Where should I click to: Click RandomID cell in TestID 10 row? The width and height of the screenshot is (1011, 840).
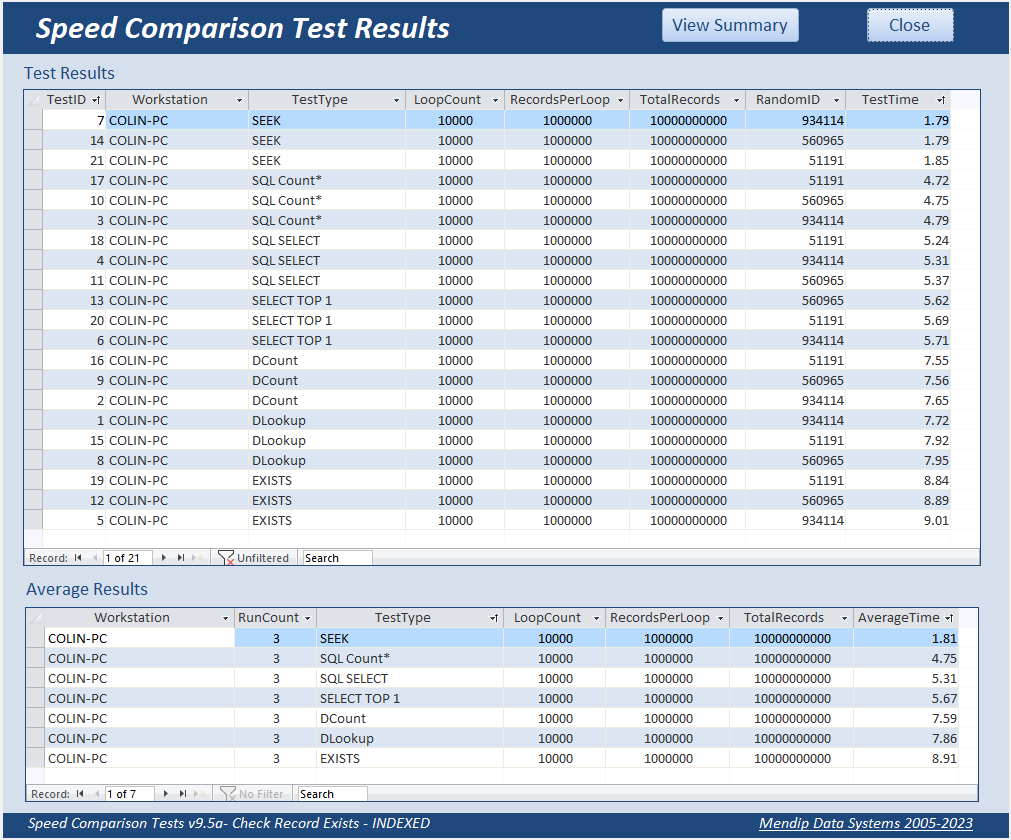[x=795, y=200]
